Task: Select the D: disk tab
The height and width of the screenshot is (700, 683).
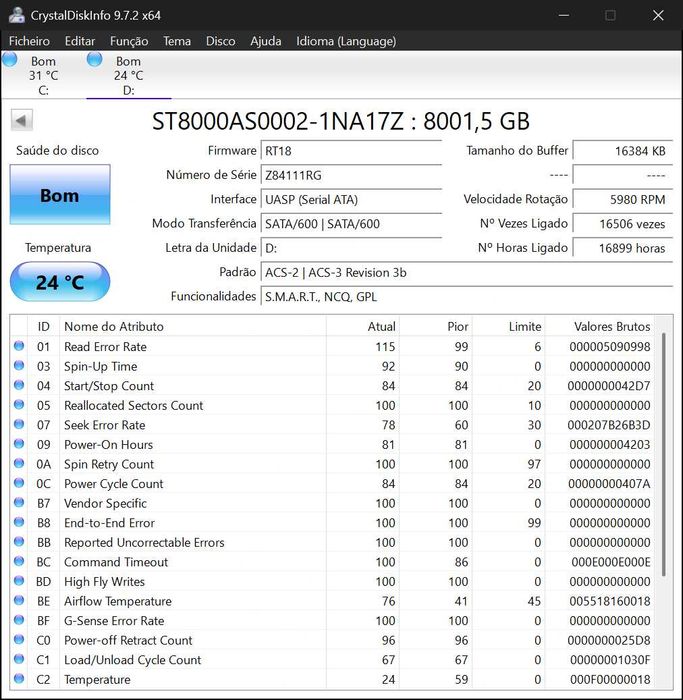Action: tap(128, 76)
